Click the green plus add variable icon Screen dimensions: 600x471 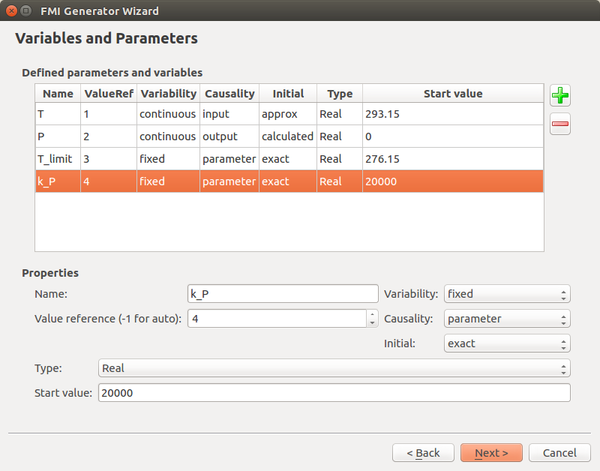pos(560,96)
